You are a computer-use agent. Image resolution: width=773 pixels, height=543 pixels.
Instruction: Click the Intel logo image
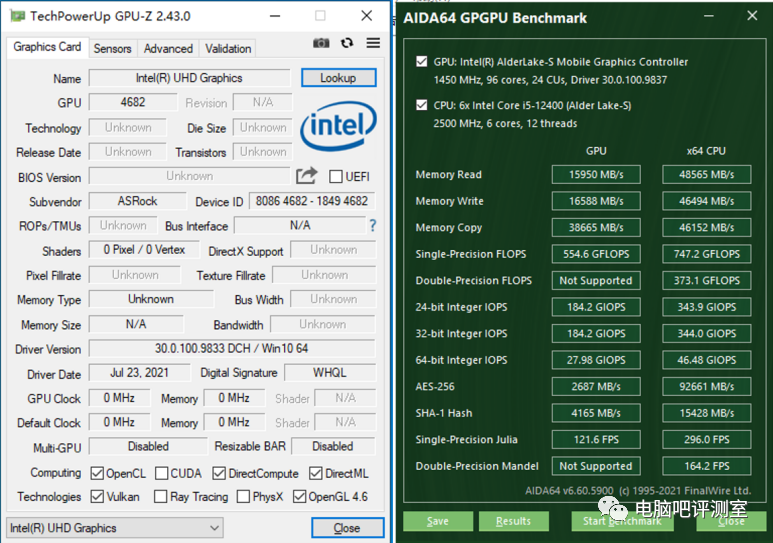click(x=338, y=125)
